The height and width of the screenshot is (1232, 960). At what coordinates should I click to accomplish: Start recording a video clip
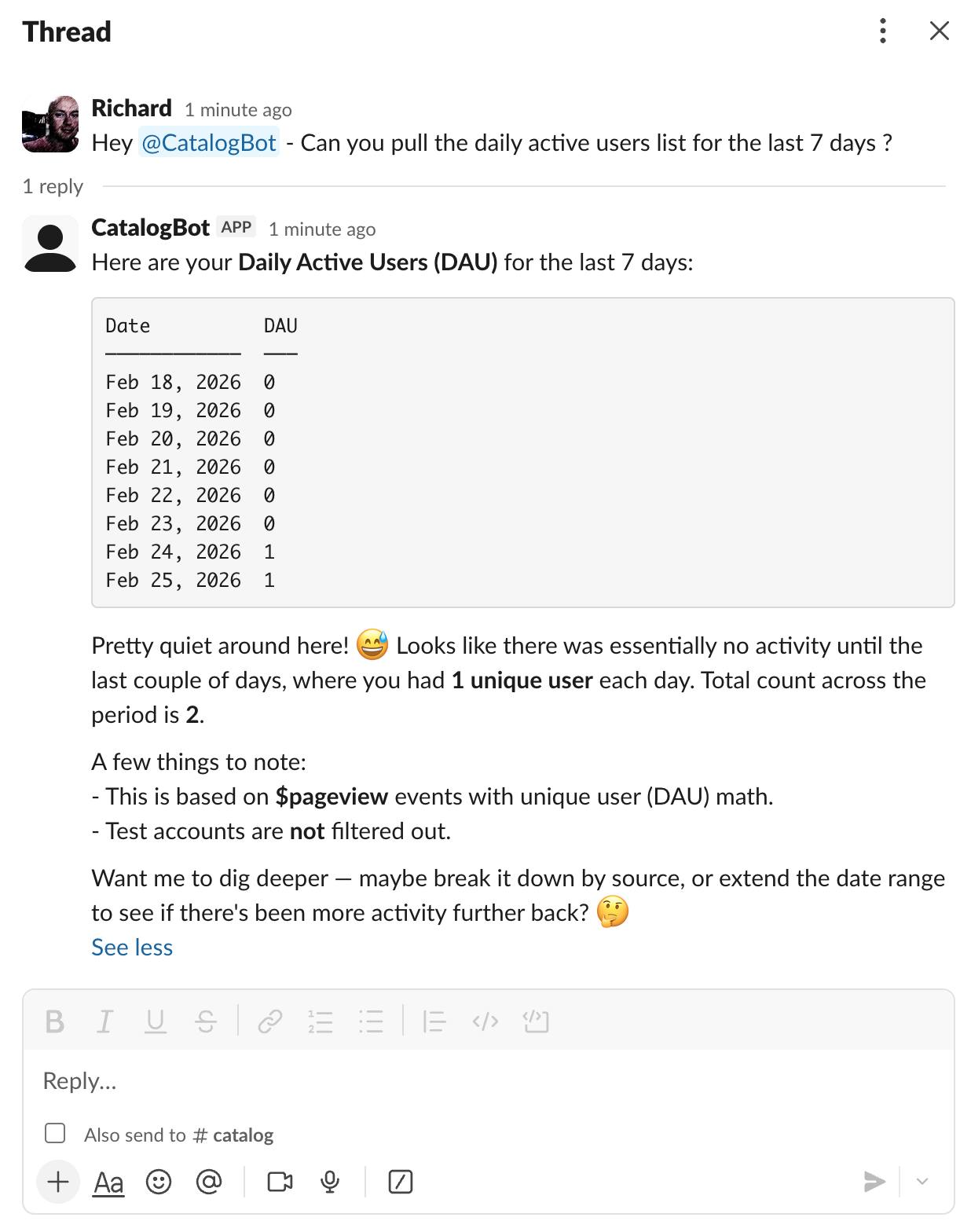point(279,1182)
